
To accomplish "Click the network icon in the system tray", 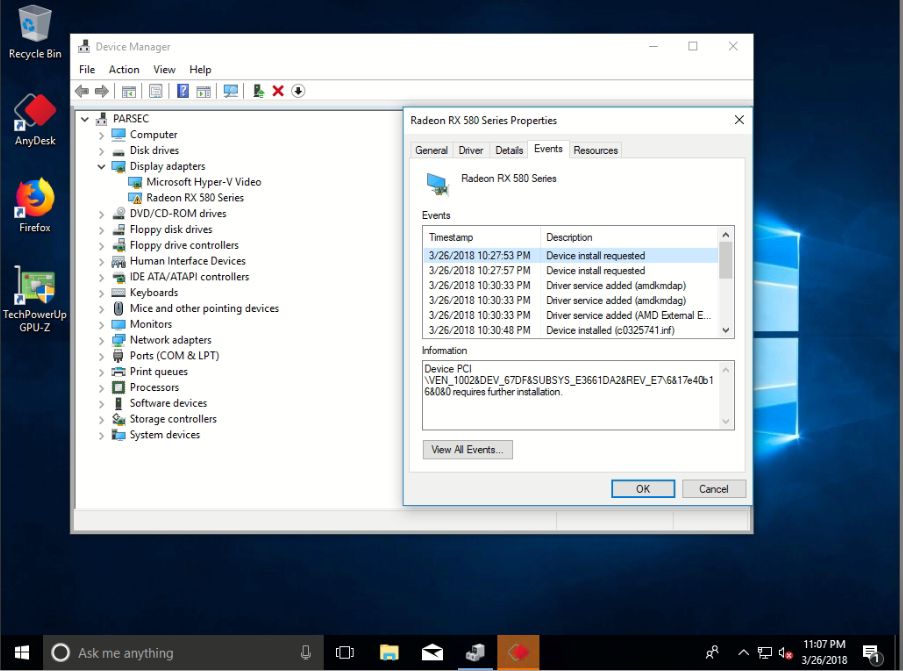I will [x=765, y=653].
